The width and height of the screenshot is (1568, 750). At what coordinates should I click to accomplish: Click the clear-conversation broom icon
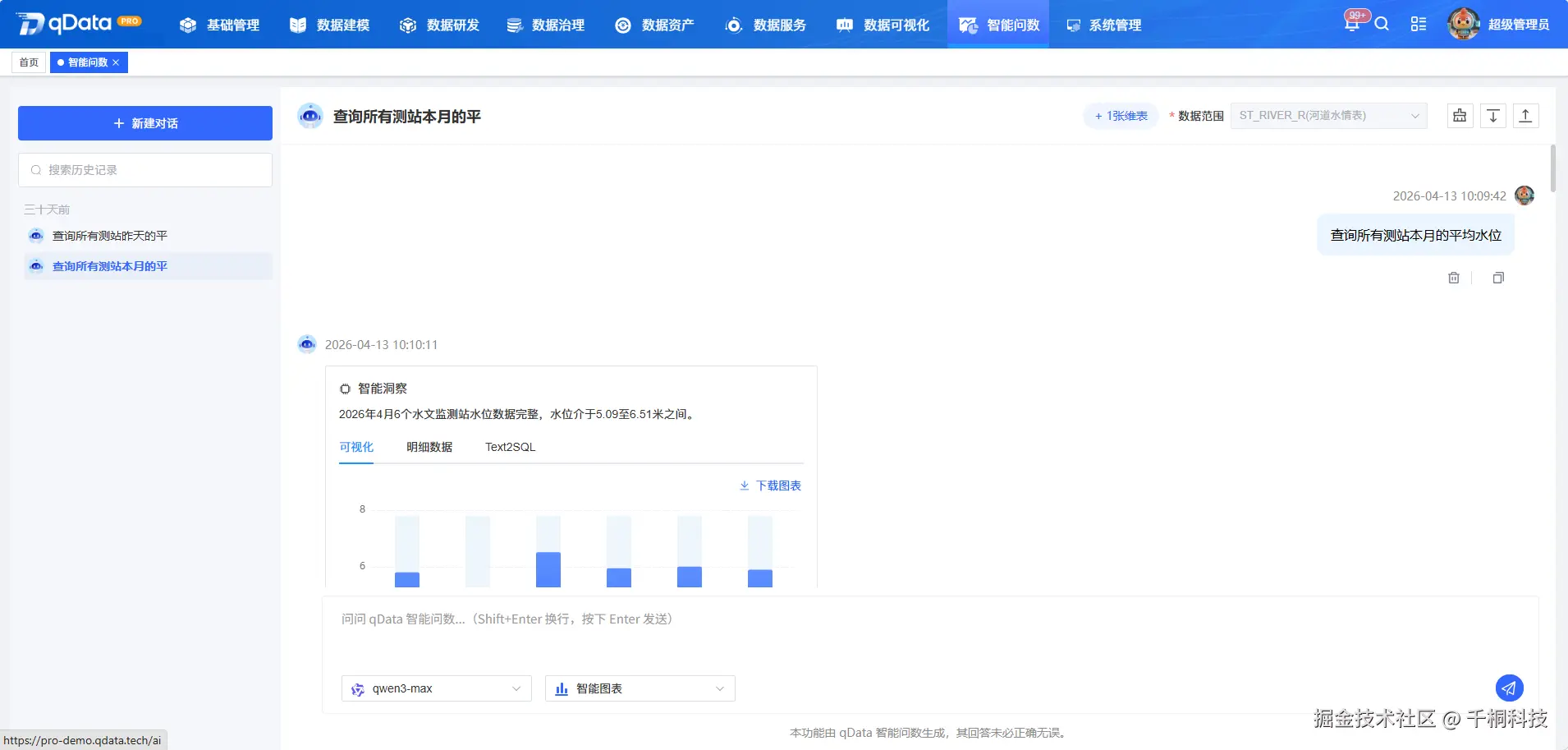1460,116
